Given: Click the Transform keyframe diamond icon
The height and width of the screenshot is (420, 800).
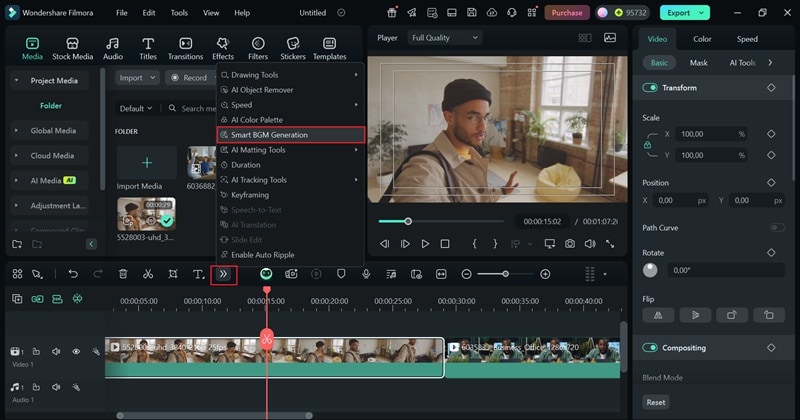Looking at the screenshot, I should click(771, 88).
